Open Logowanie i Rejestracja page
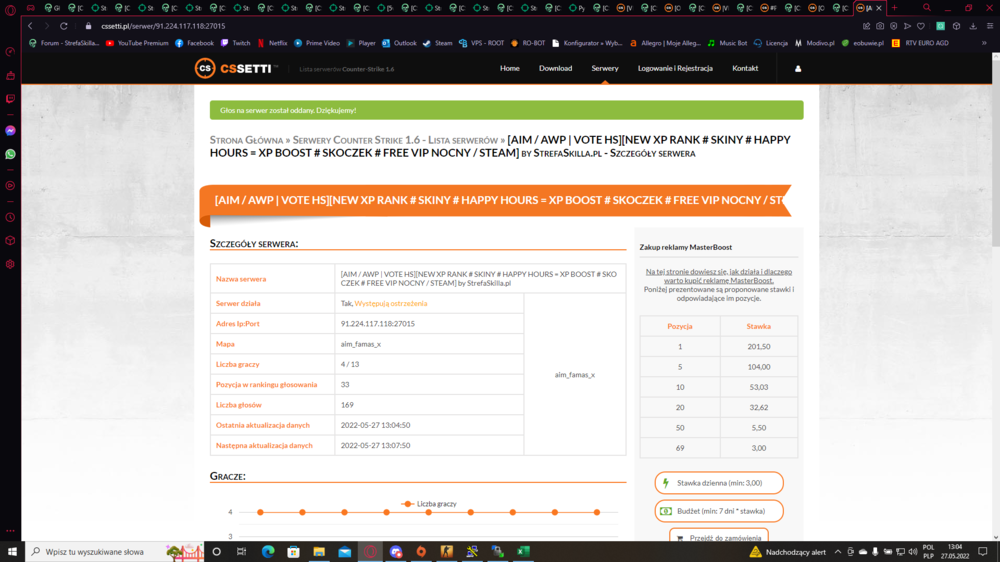1000x562 pixels. pos(675,68)
